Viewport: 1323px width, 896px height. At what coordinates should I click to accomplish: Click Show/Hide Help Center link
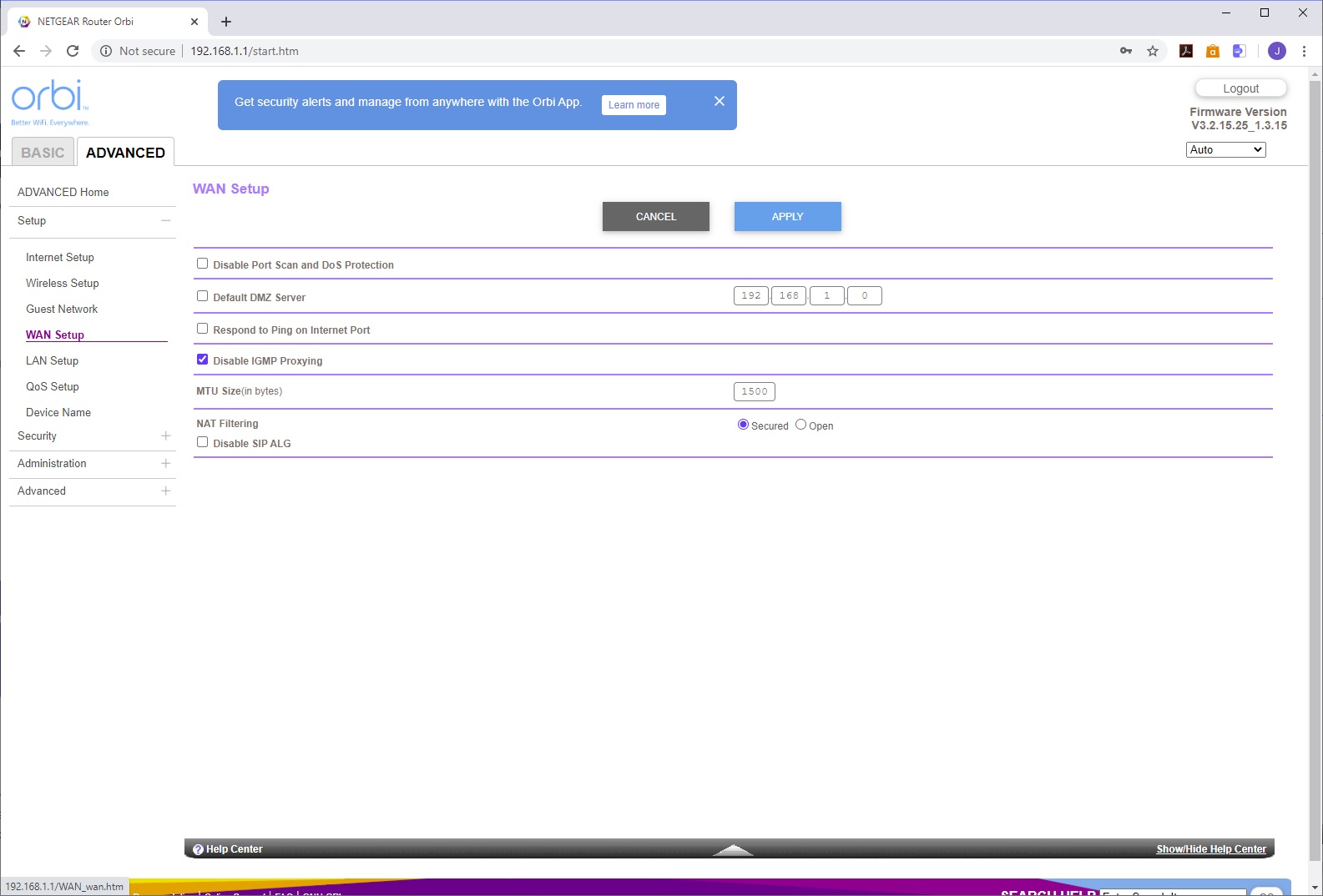pyautogui.click(x=1211, y=849)
